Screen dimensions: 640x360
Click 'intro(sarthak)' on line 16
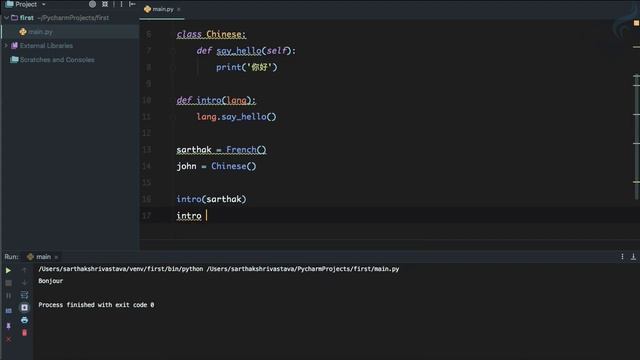[211, 199]
